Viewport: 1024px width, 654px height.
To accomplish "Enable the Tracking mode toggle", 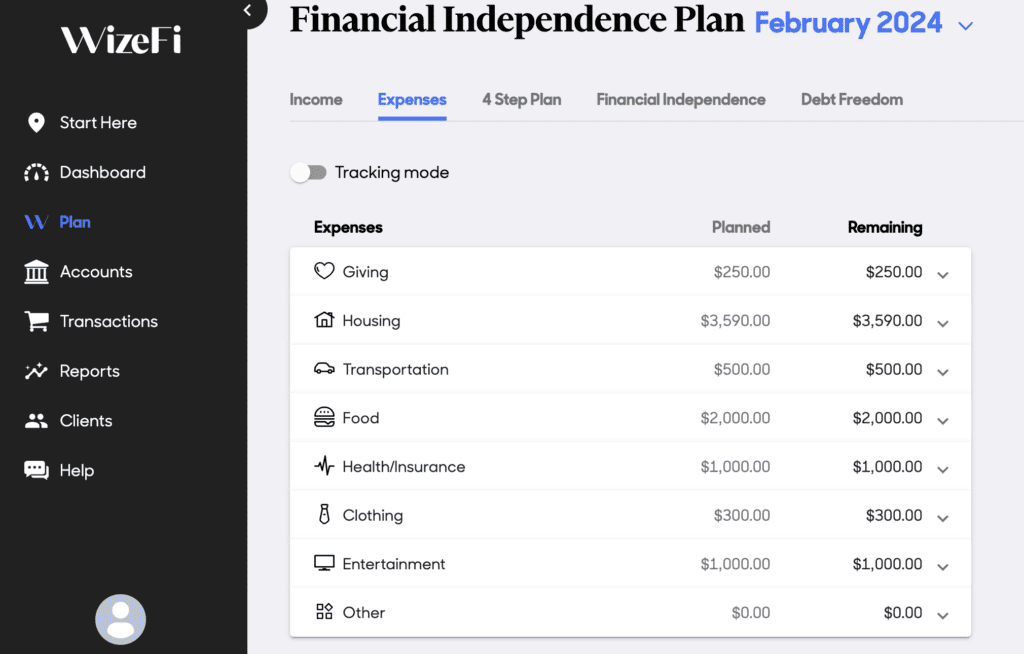I will click(x=309, y=173).
